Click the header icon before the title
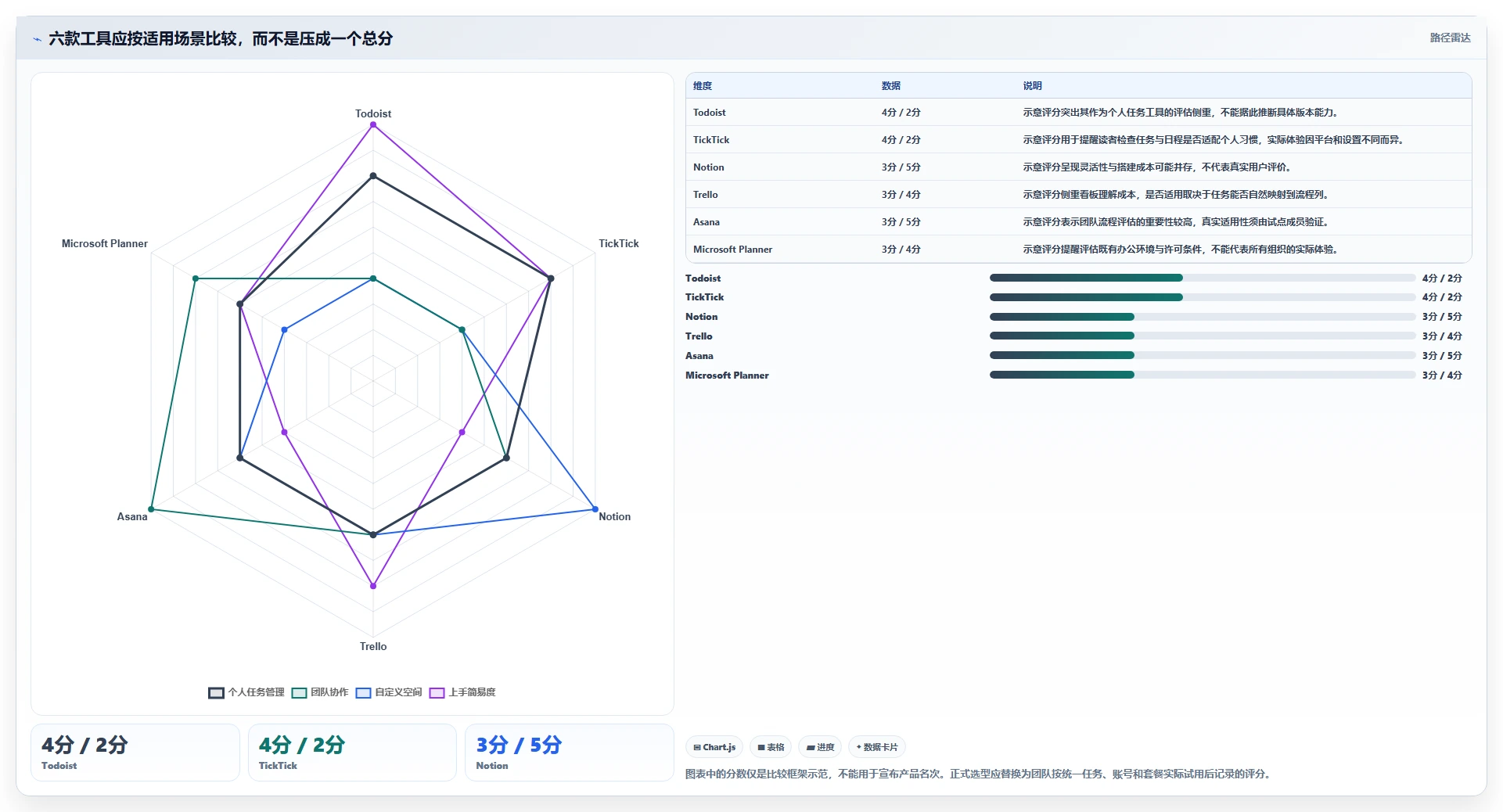Viewport: 1503px width, 812px height. pos(37,39)
